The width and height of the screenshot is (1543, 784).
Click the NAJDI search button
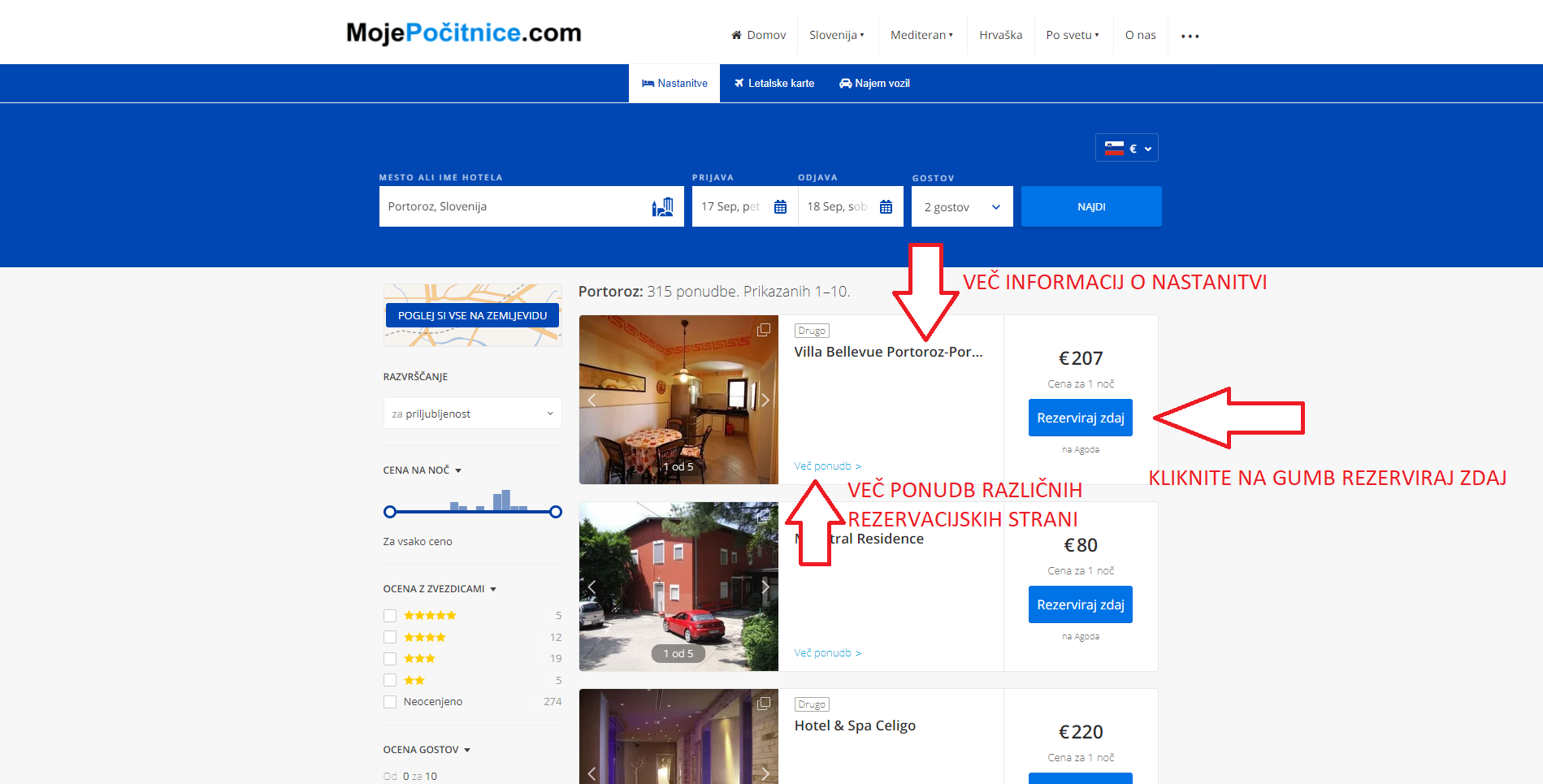pos(1091,206)
